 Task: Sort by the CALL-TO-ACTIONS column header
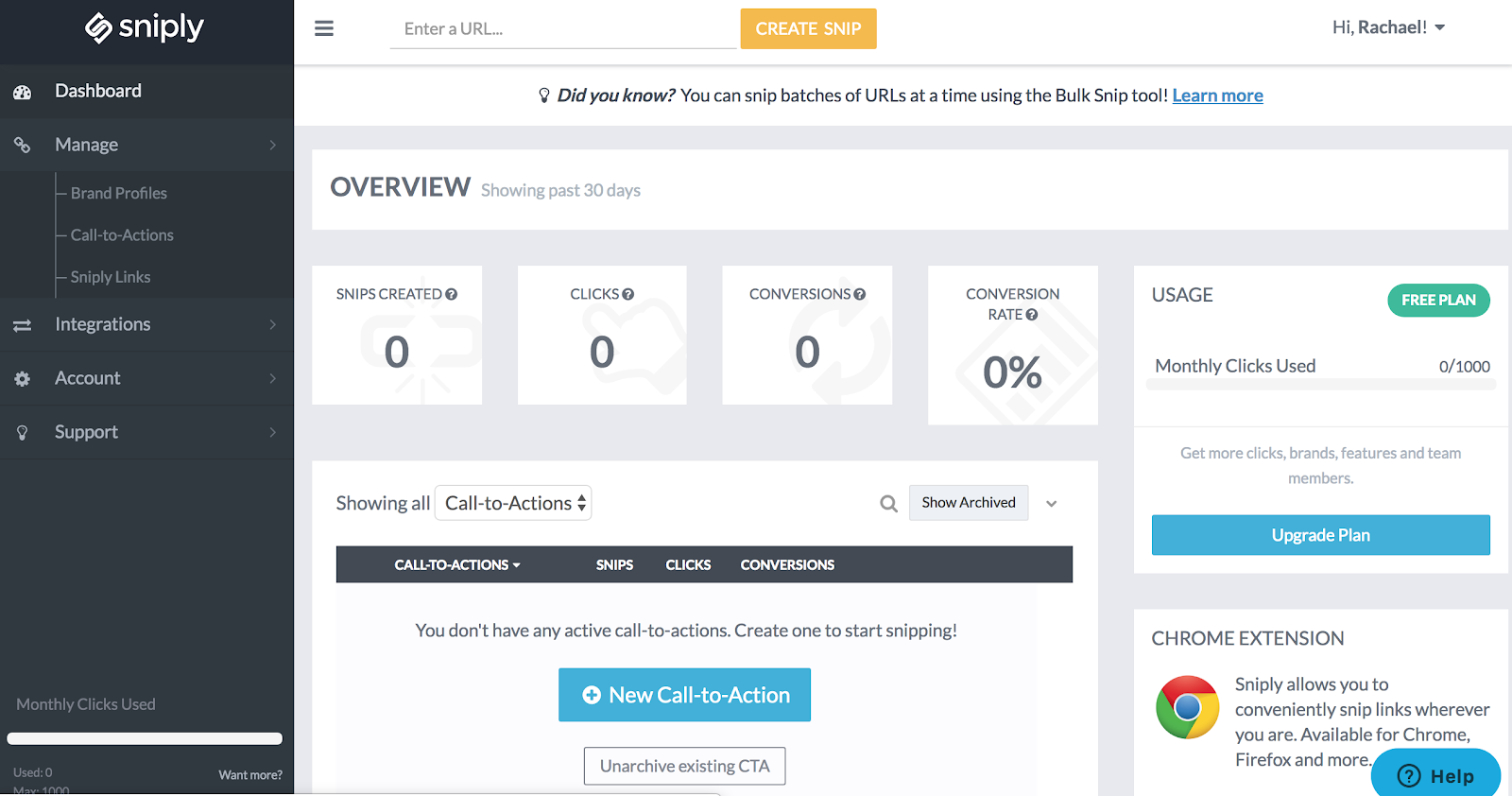457,564
